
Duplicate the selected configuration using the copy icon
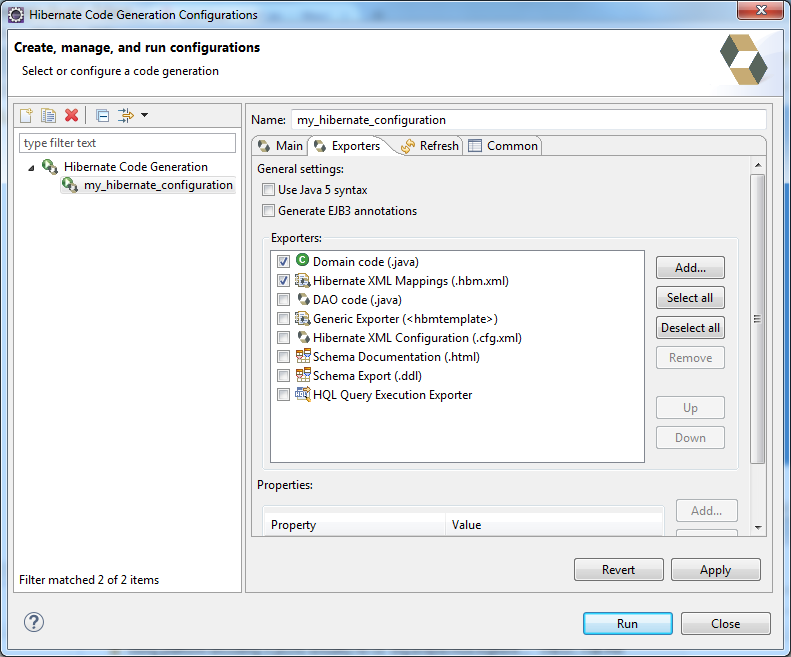[48, 116]
